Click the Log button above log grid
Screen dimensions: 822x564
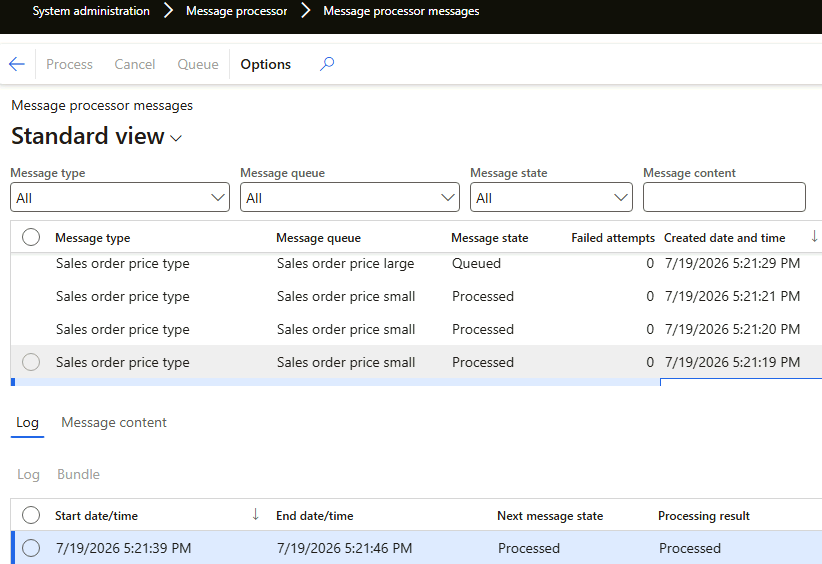28,474
